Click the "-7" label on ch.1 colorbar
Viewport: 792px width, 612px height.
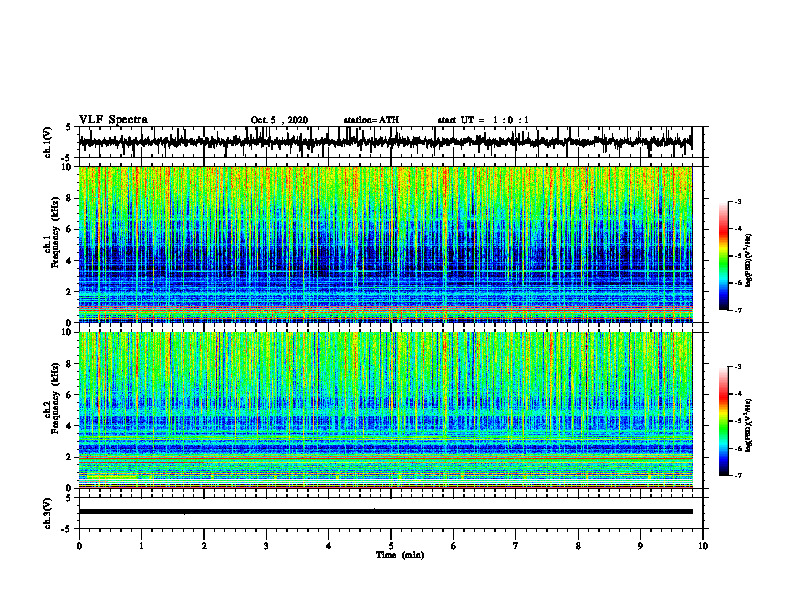click(737, 310)
